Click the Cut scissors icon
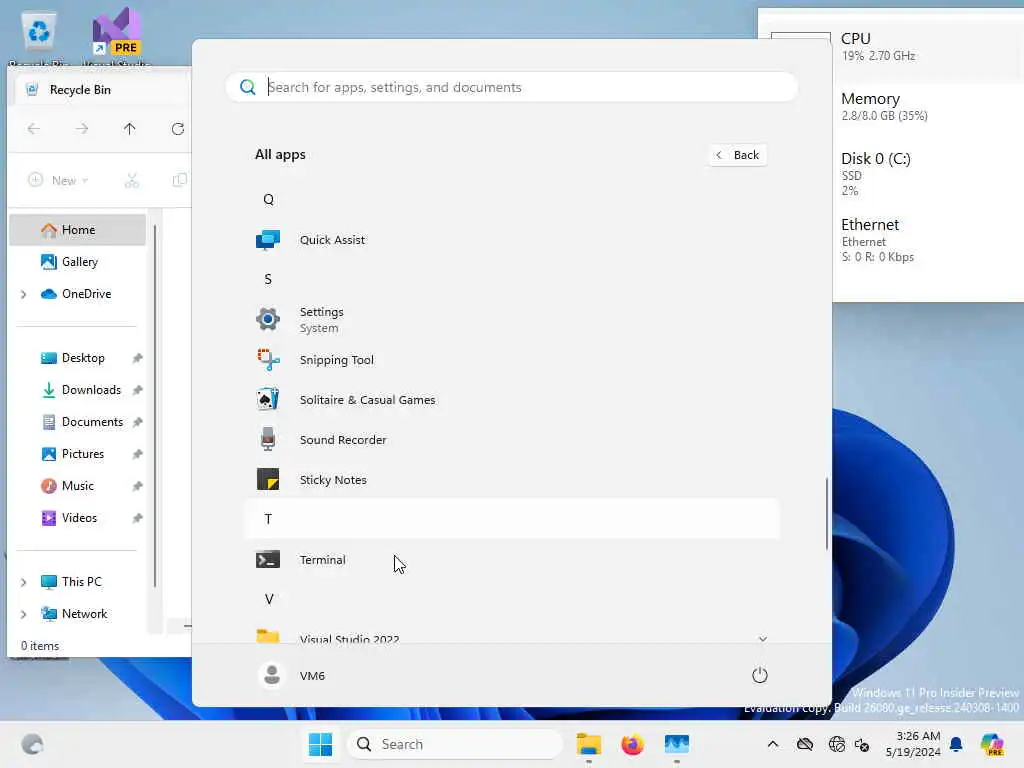Viewport: 1024px width, 768px height. tap(132, 180)
